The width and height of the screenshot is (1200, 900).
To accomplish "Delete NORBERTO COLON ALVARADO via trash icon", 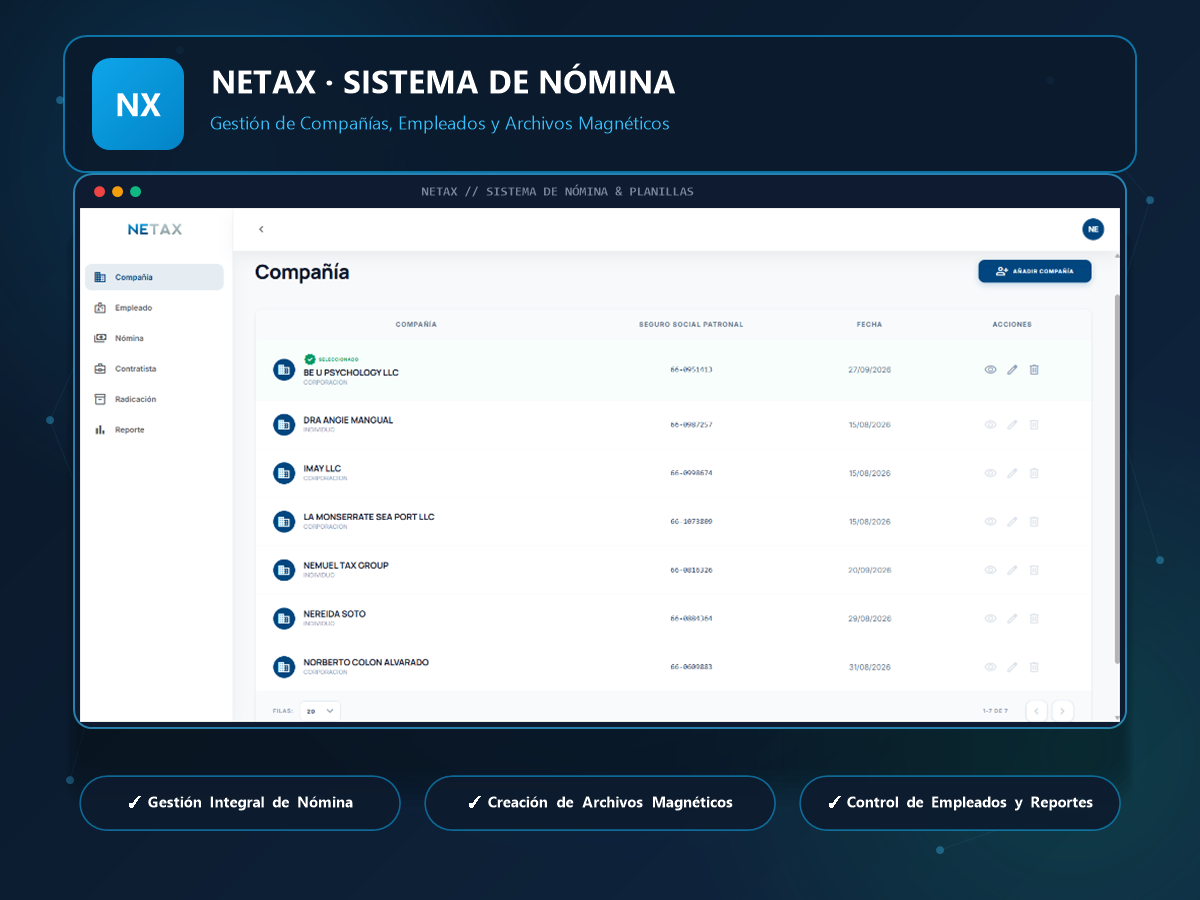I will (x=1034, y=667).
